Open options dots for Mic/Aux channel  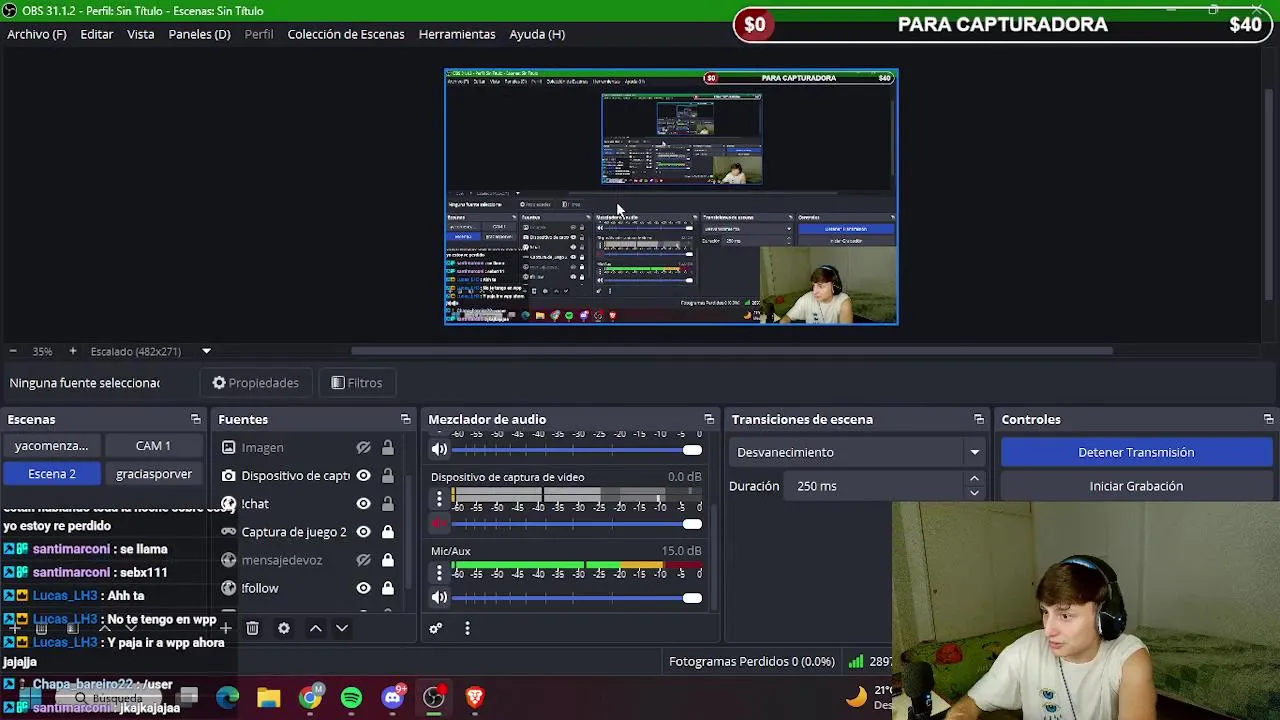(439, 573)
